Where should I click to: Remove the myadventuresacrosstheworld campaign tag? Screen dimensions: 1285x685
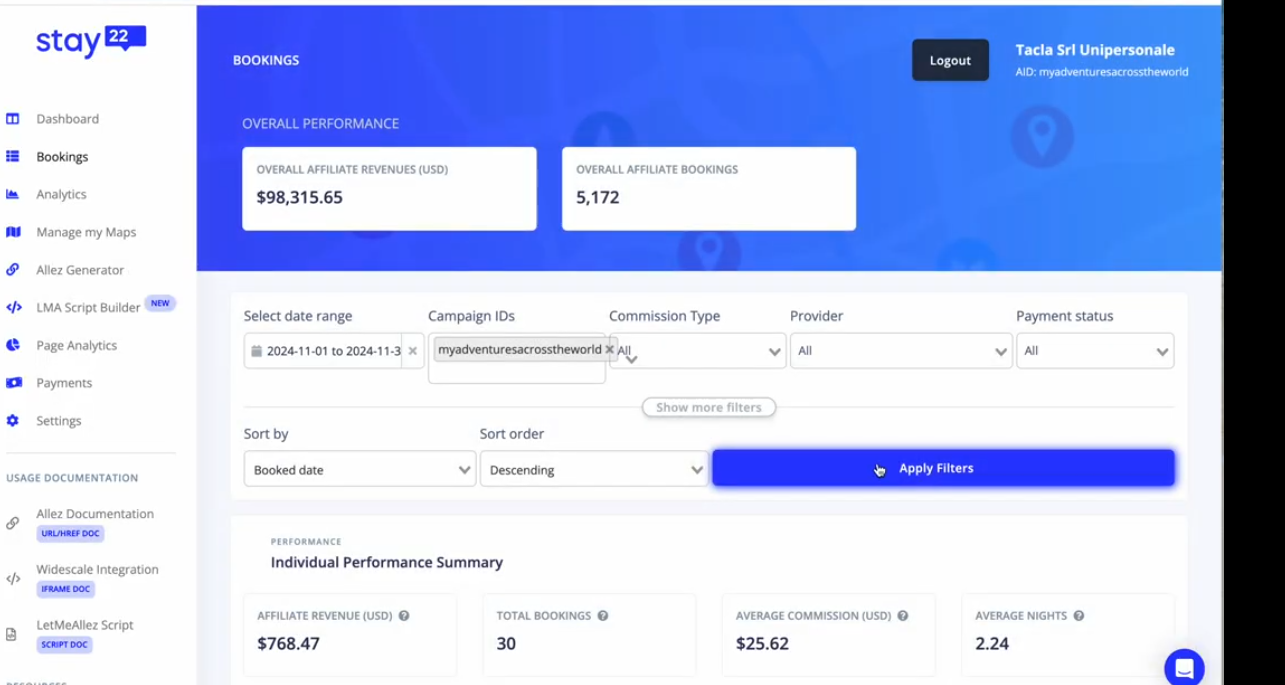coord(609,349)
